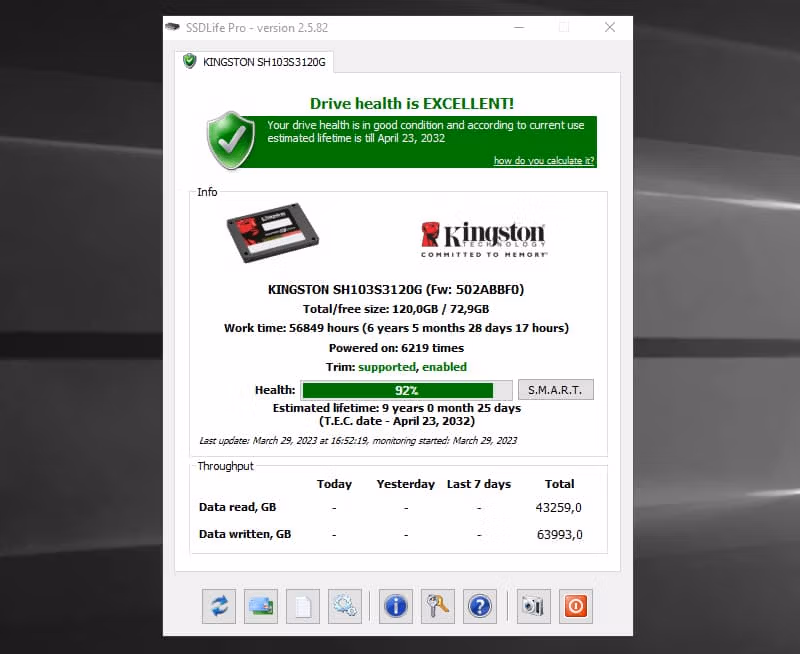Click the 92% health progress bar
Screen dimensions: 800x654
click(406, 390)
